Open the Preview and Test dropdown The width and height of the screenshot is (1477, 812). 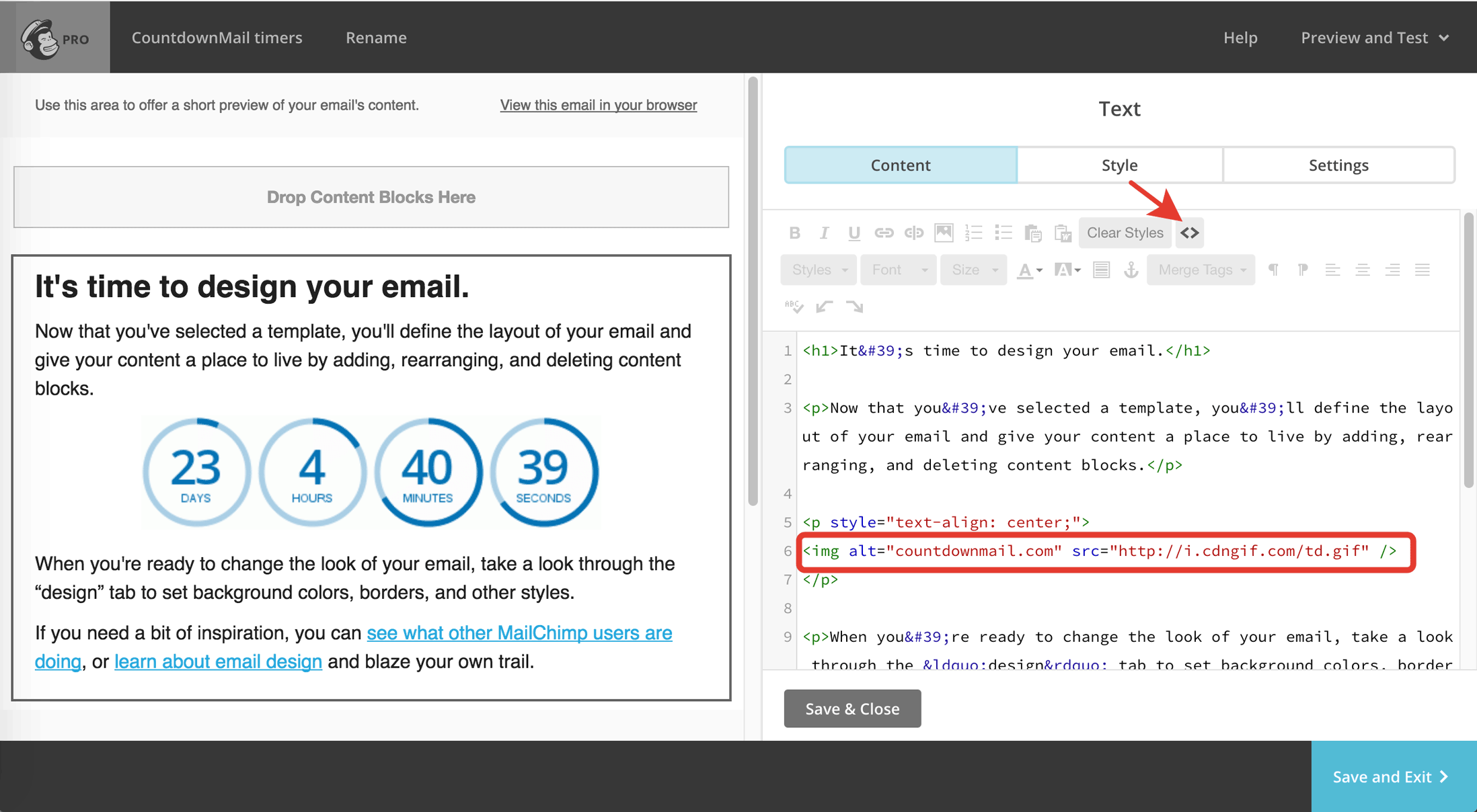coord(1374,37)
